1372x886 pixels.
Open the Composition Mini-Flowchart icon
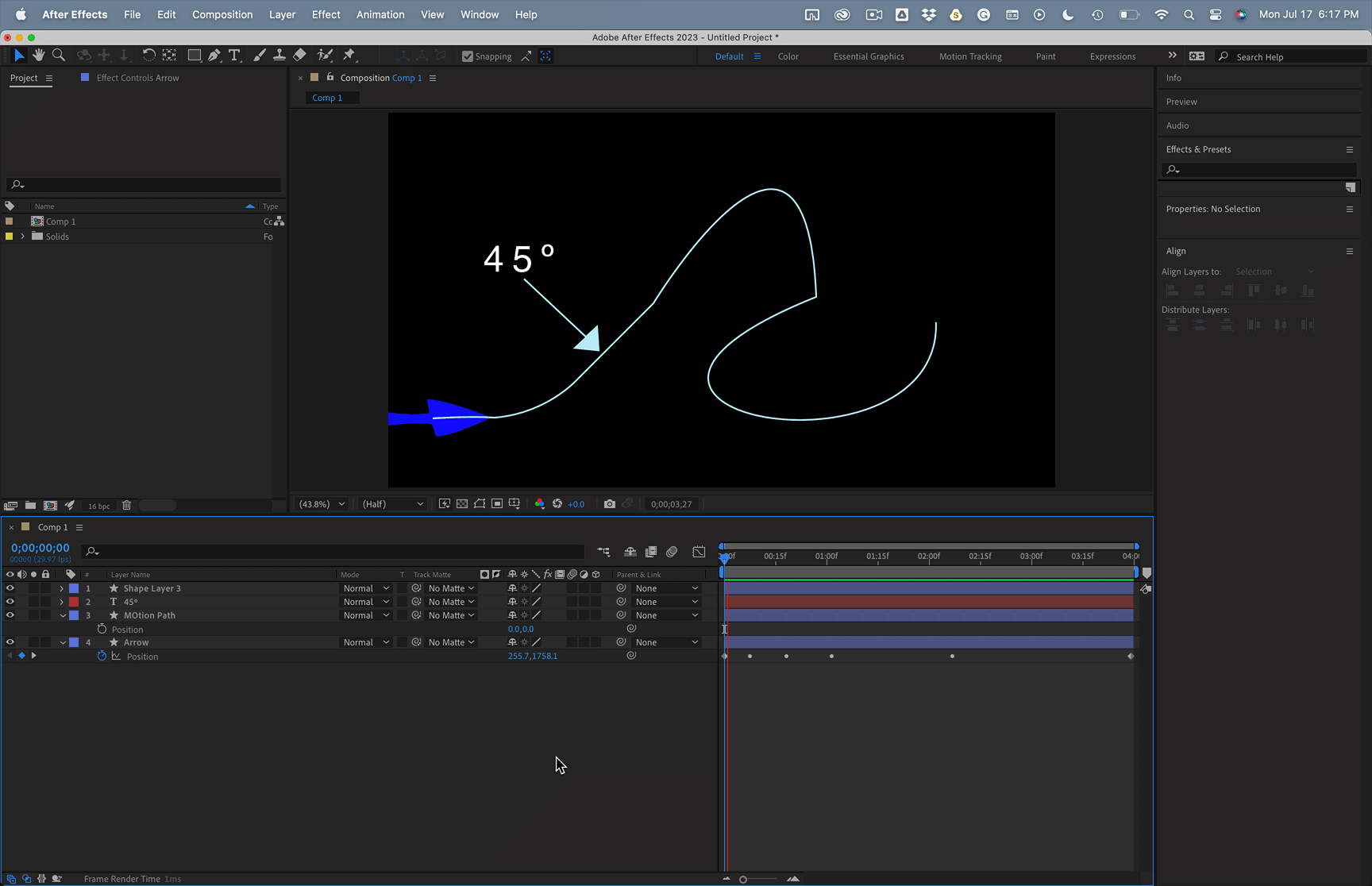click(x=603, y=552)
